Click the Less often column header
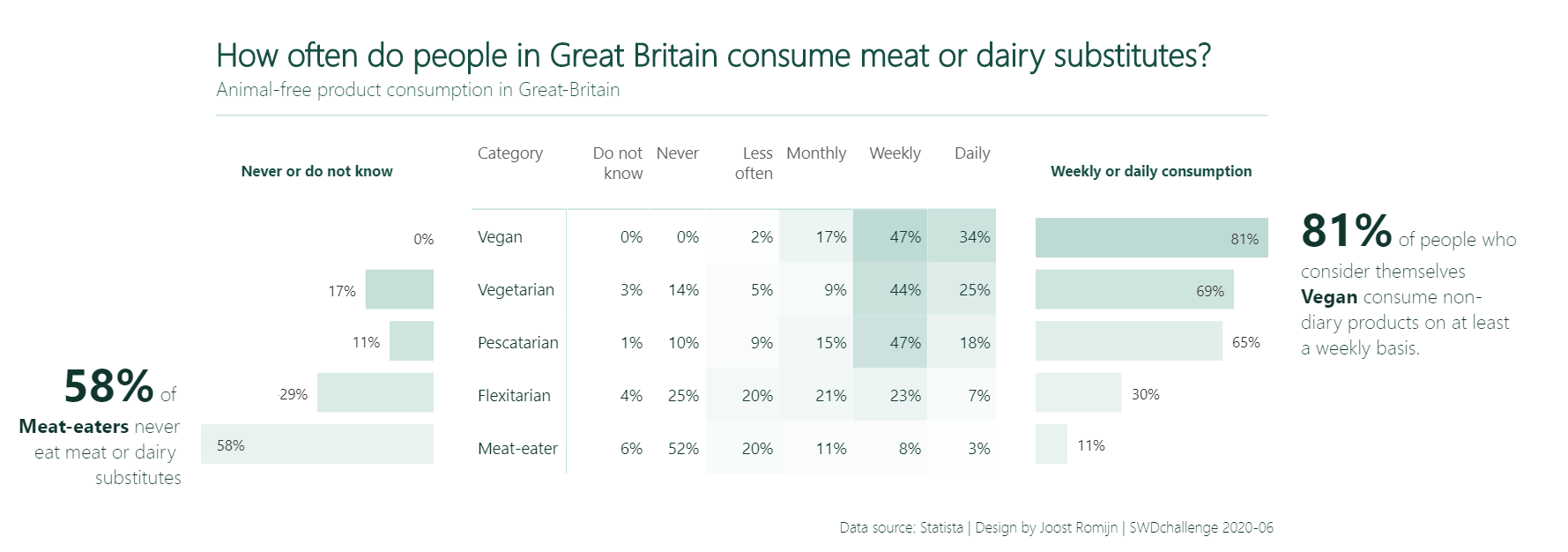 coord(754,163)
